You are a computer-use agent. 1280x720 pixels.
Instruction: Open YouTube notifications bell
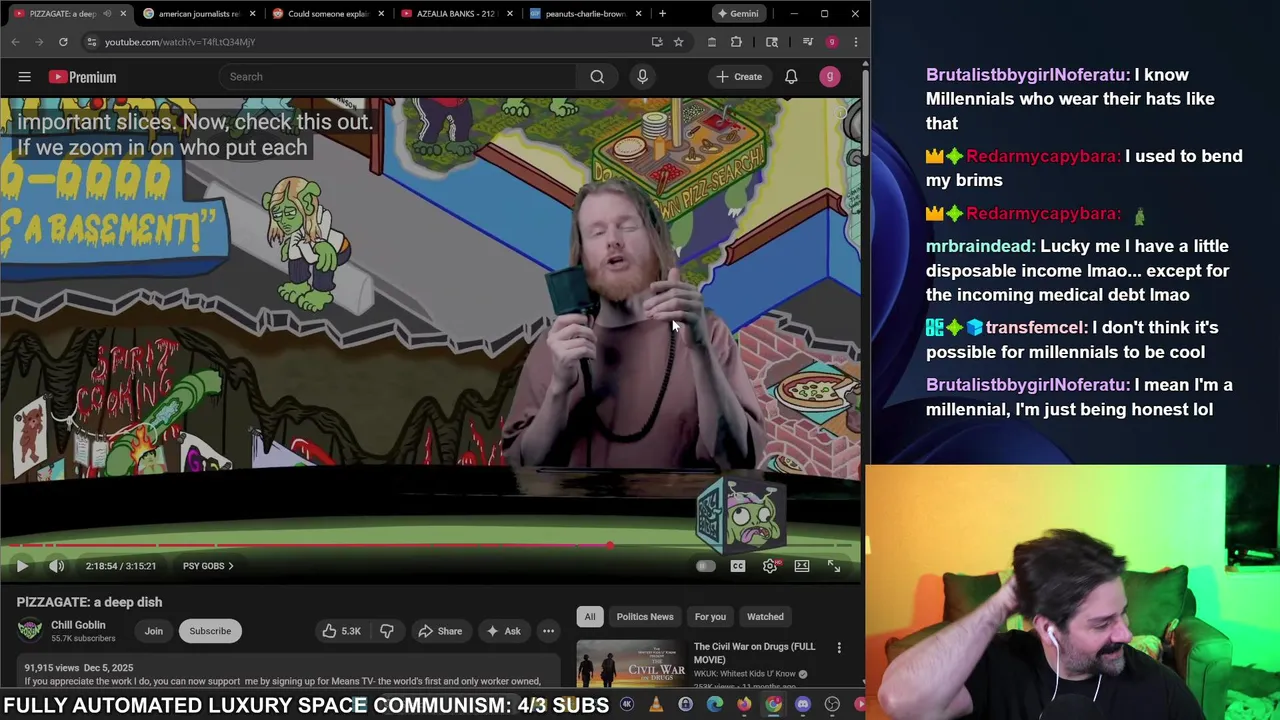(791, 77)
